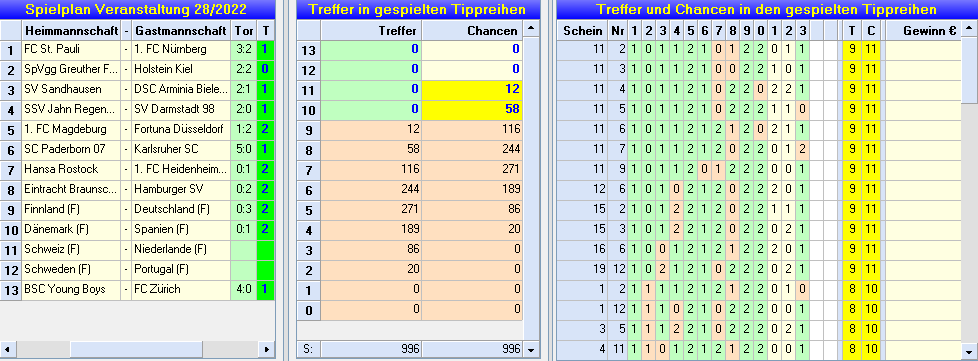Select Tippreihe row Schein 11 Nr 2
The image size is (978, 361).
758,49
